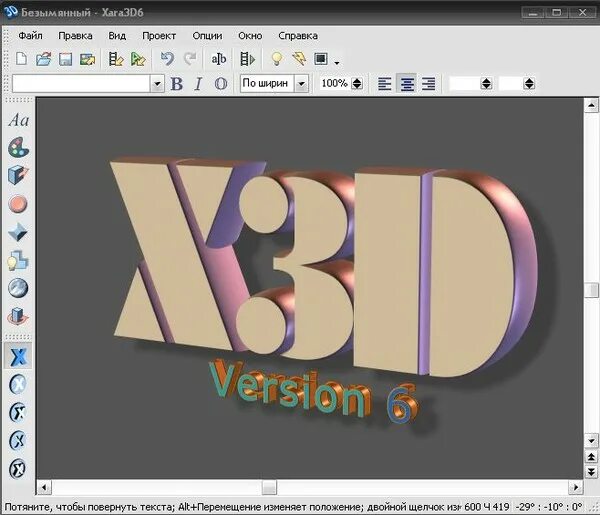Toggle Italic formatting
600x515 pixels.
coord(198,83)
